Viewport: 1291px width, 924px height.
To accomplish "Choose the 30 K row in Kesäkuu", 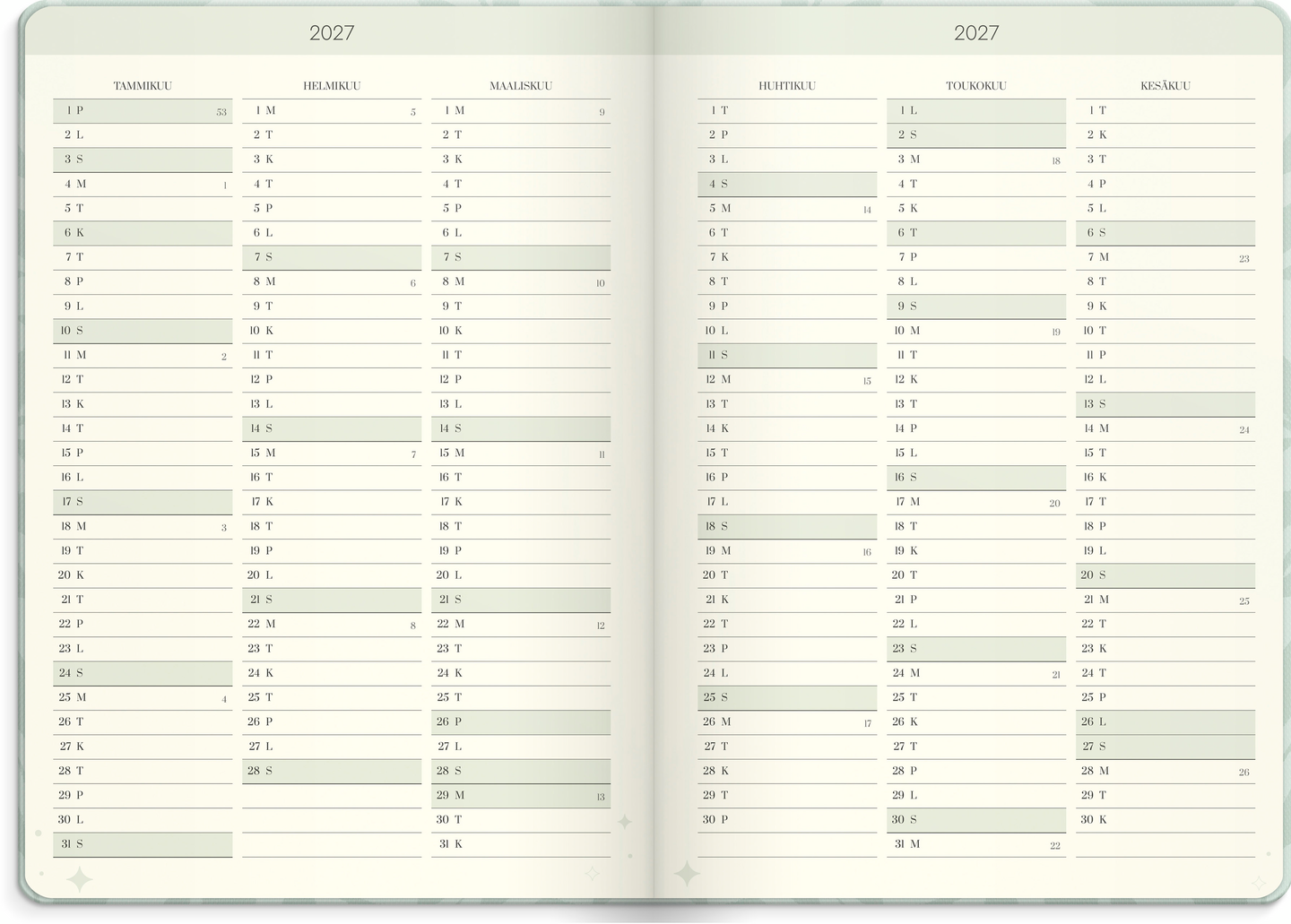I will 1165,819.
